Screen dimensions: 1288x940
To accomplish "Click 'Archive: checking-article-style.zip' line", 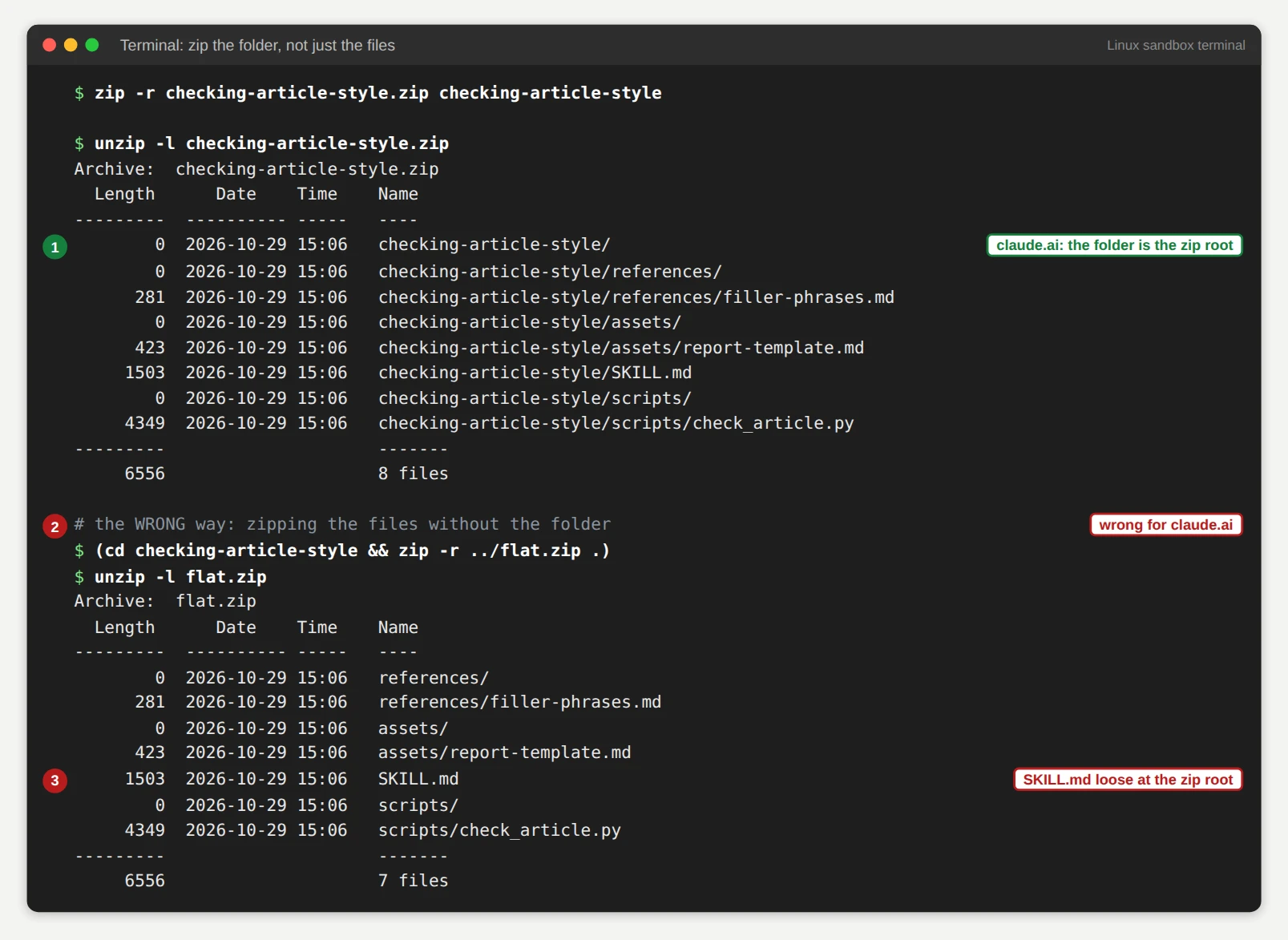I will point(256,169).
